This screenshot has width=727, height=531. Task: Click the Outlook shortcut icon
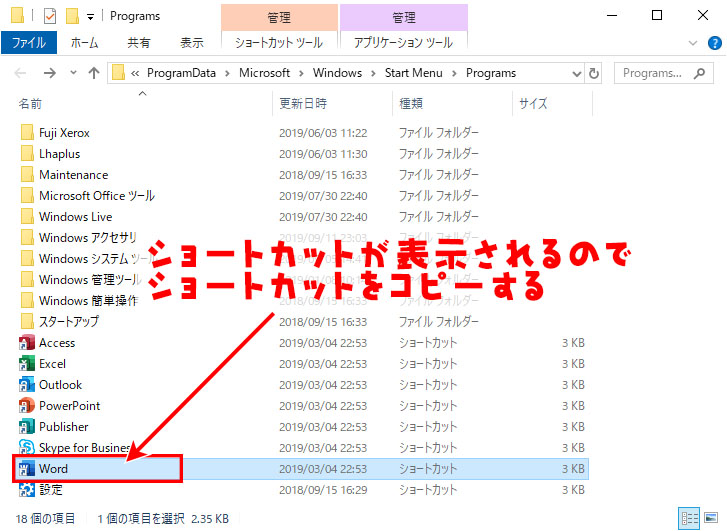tap(27, 384)
